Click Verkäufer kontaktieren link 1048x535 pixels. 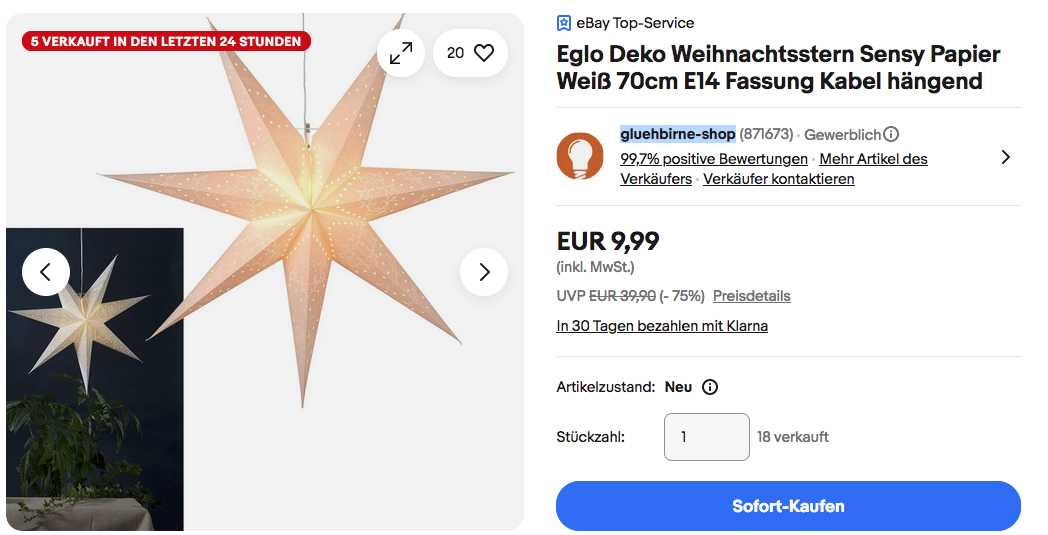point(779,179)
